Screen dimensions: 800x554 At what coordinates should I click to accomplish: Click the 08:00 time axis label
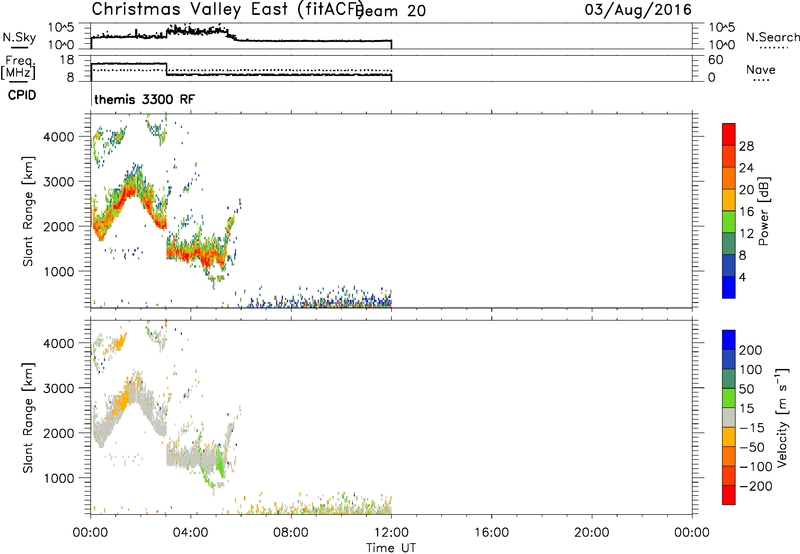(x=291, y=533)
